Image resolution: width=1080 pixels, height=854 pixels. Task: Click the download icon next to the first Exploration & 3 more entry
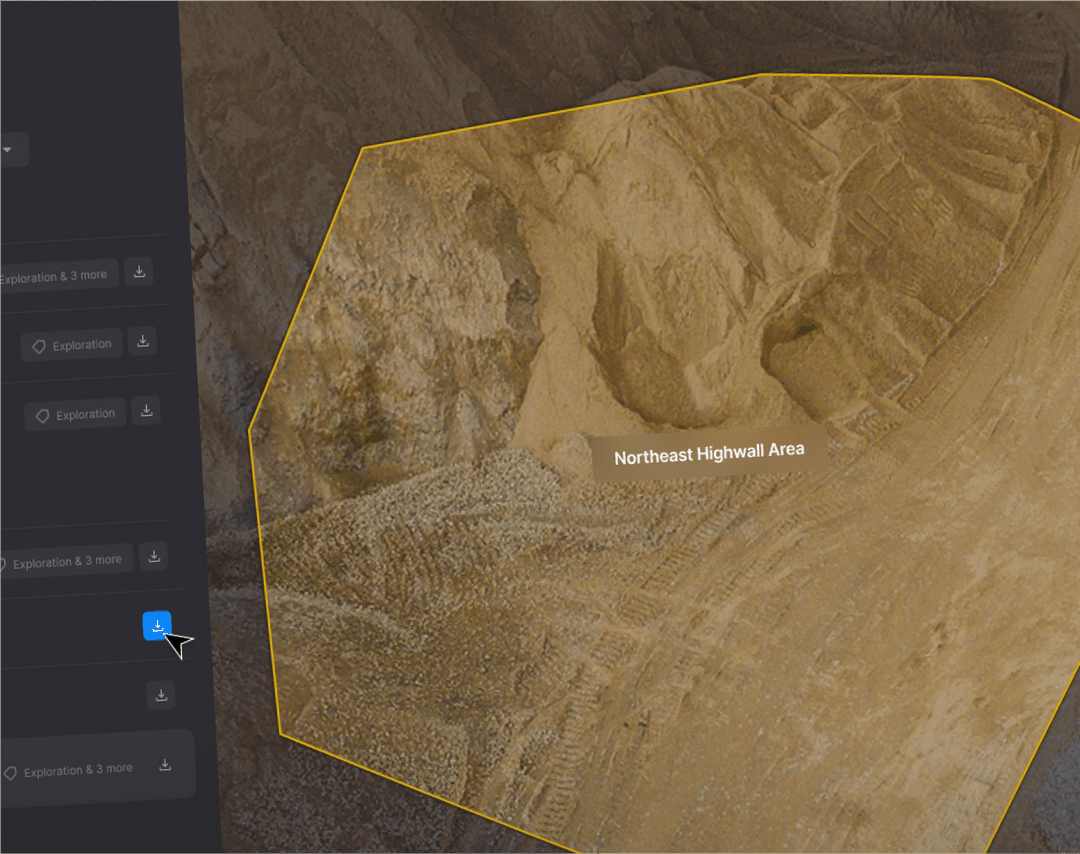pyautogui.click(x=139, y=271)
